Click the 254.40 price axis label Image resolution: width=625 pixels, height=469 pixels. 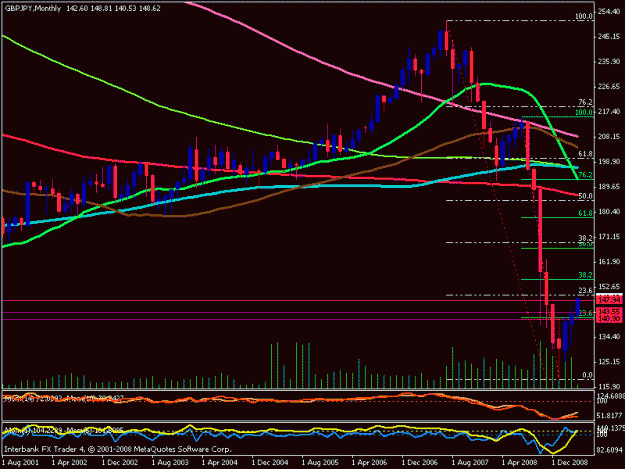pos(609,12)
